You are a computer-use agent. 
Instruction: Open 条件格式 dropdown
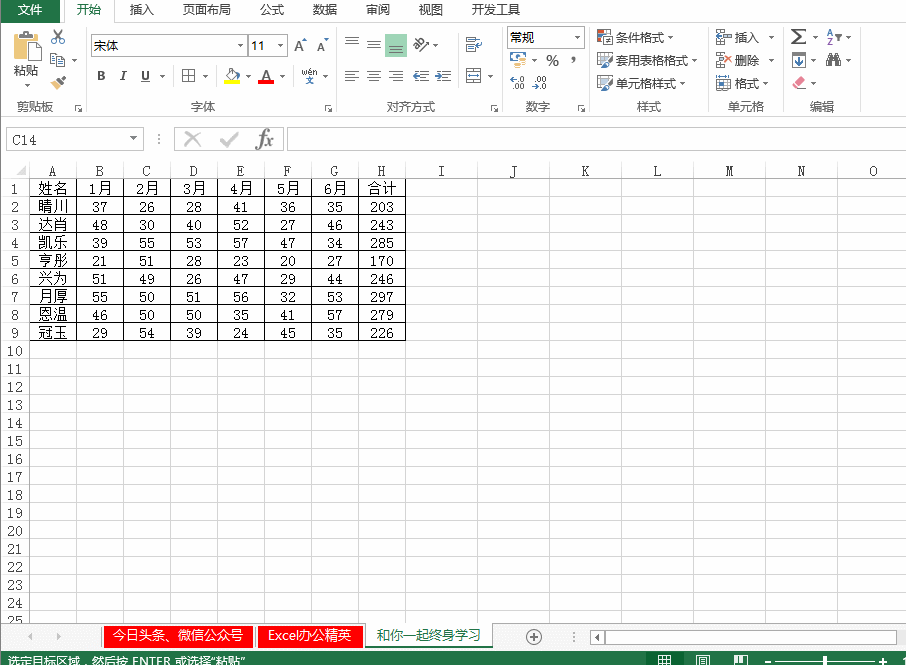(x=635, y=38)
